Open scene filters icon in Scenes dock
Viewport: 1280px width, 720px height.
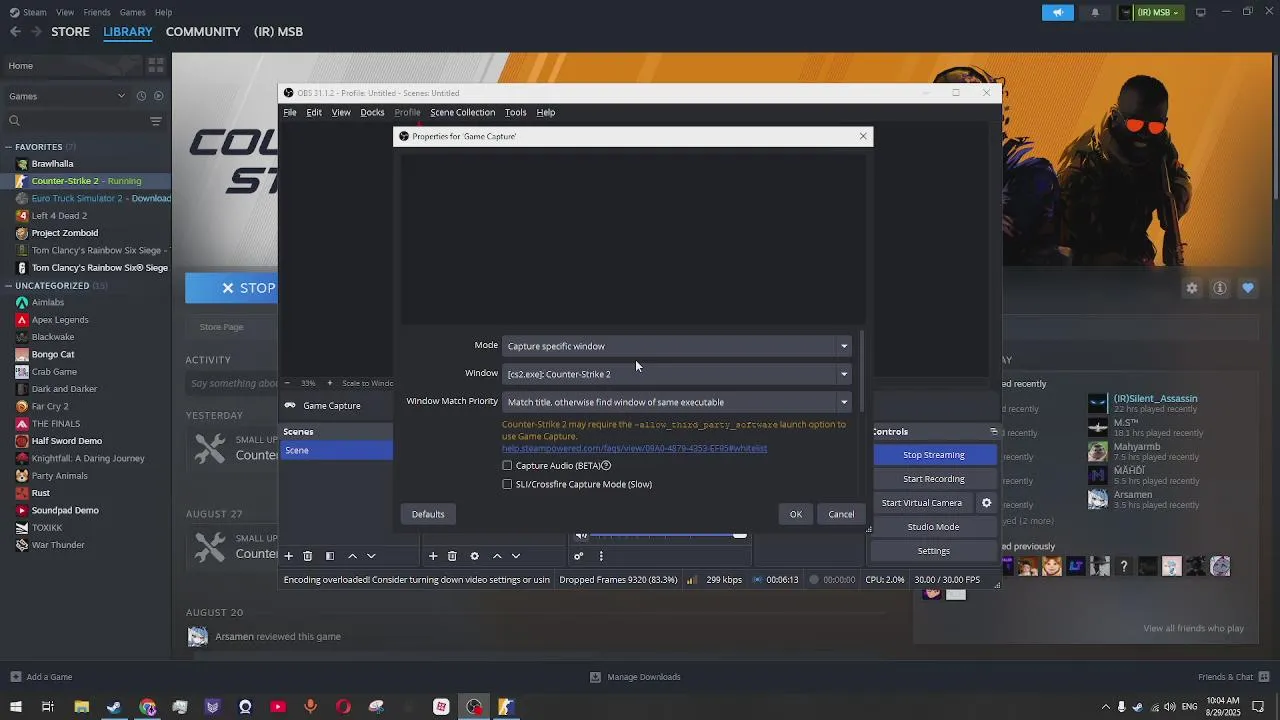point(329,556)
